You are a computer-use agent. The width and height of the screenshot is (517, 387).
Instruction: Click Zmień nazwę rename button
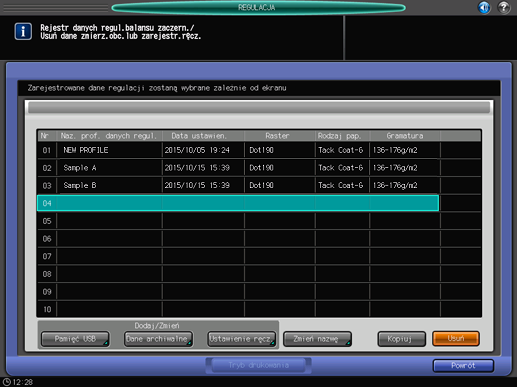point(317,339)
